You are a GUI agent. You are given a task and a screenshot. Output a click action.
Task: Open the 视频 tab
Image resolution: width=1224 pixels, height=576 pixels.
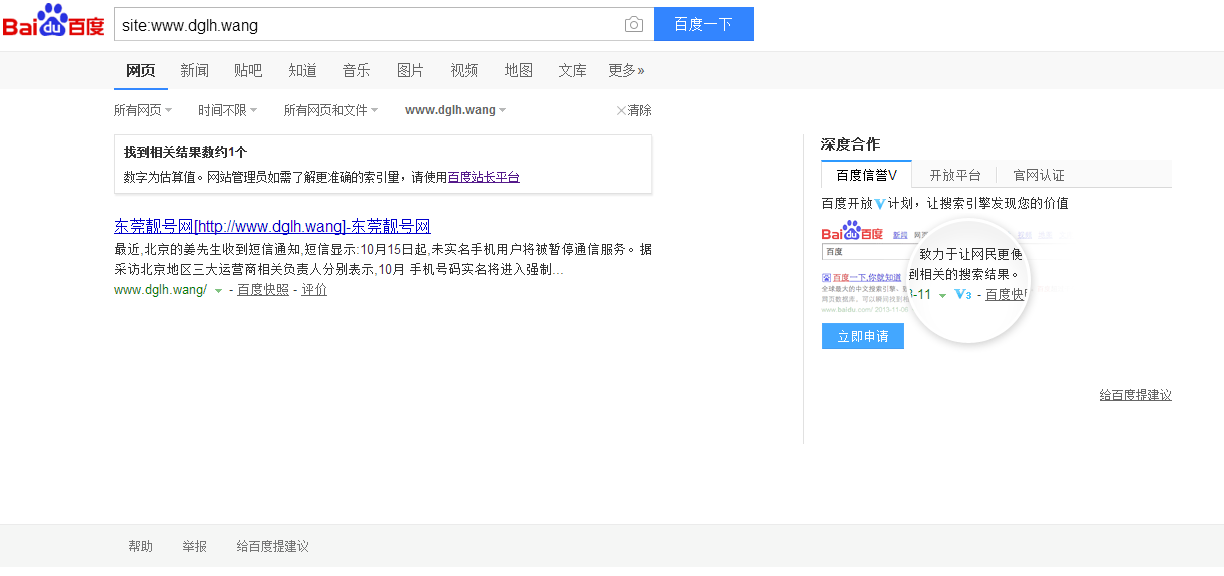[464, 70]
